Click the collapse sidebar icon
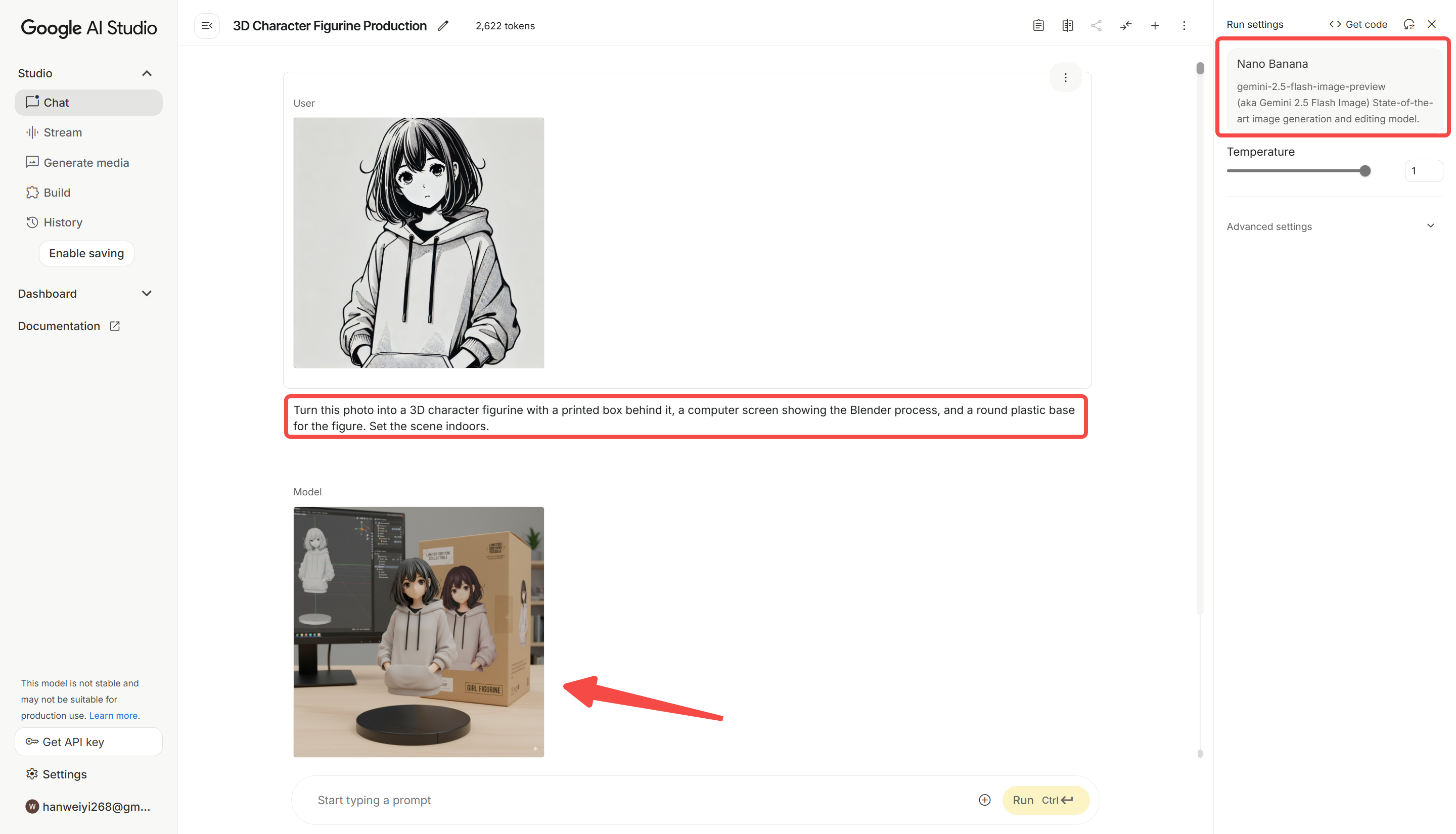This screenshot has height=834, width=1456. point(207,26)
